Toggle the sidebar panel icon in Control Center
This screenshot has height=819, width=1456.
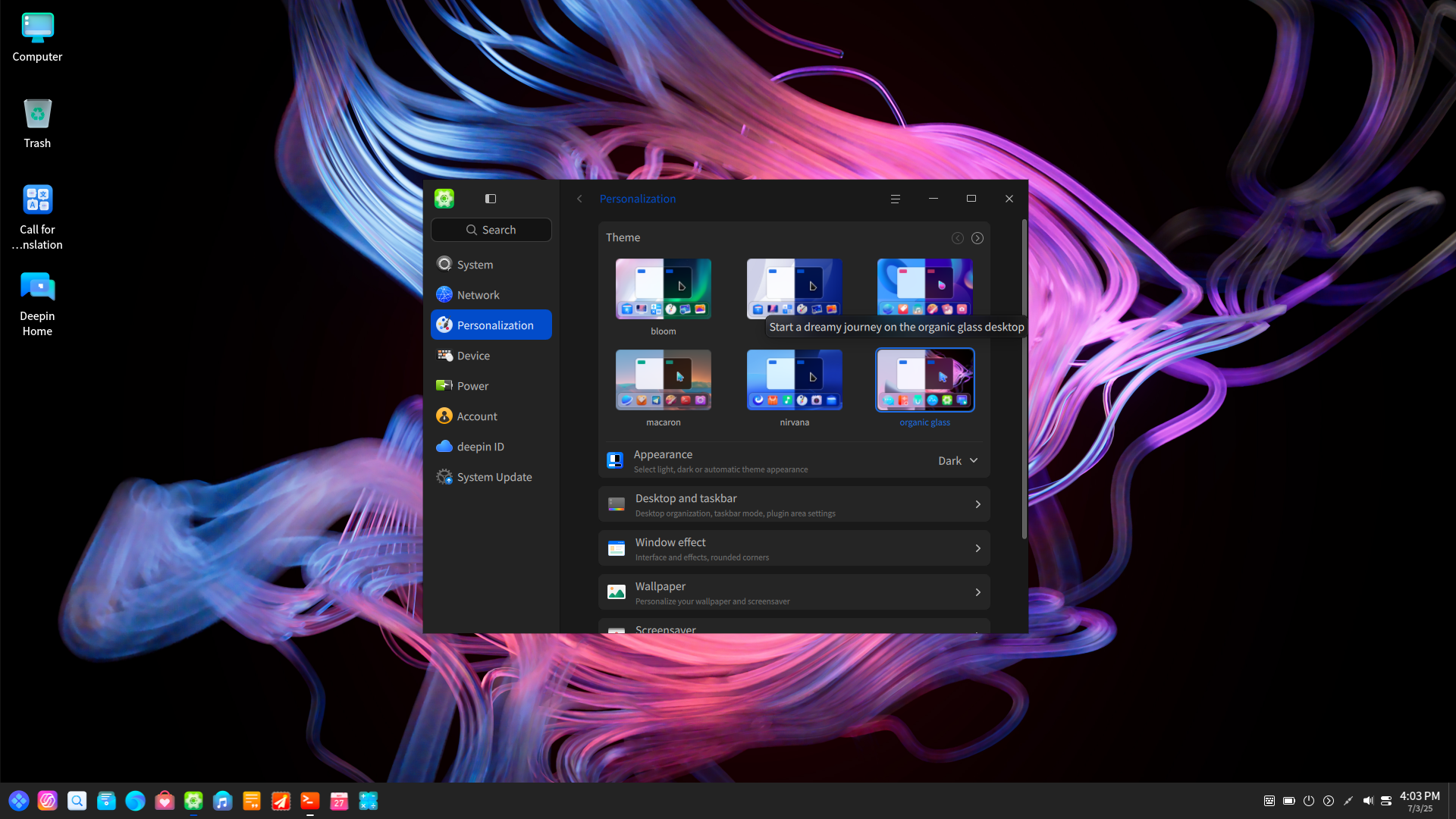pos(491,199)
